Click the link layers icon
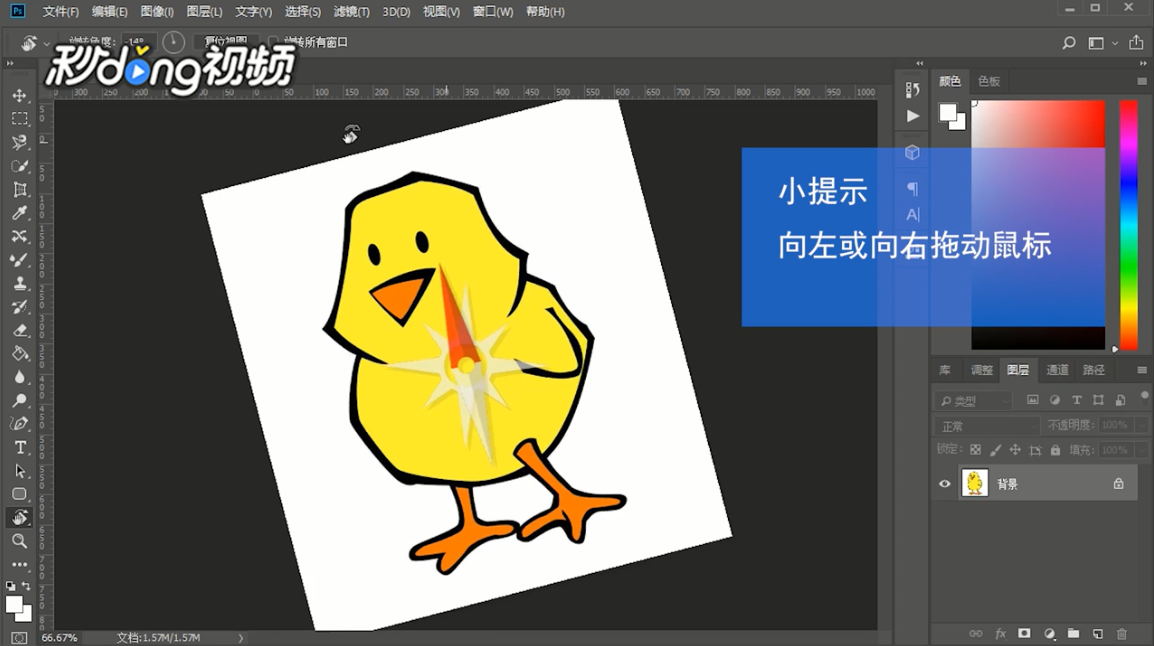1154x646 pixels. click(976, 633)
